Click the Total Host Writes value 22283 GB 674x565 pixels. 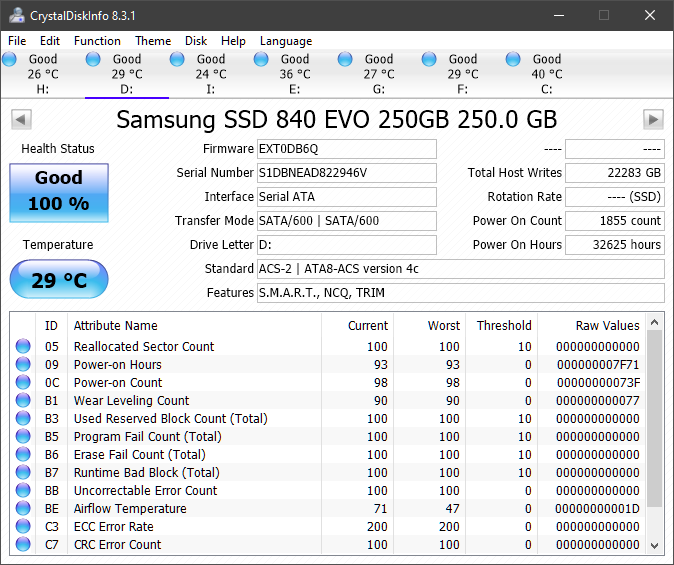pyautogui.click(x=615, y=173)
